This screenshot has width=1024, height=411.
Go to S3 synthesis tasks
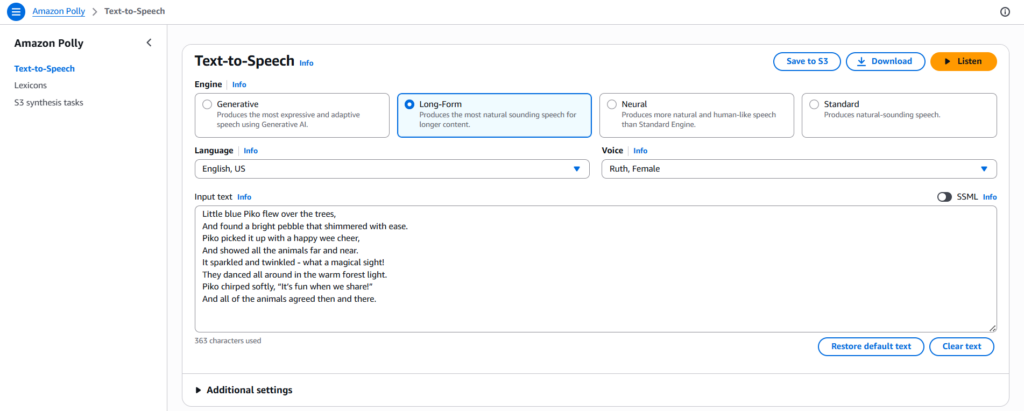tap(48, 102)
